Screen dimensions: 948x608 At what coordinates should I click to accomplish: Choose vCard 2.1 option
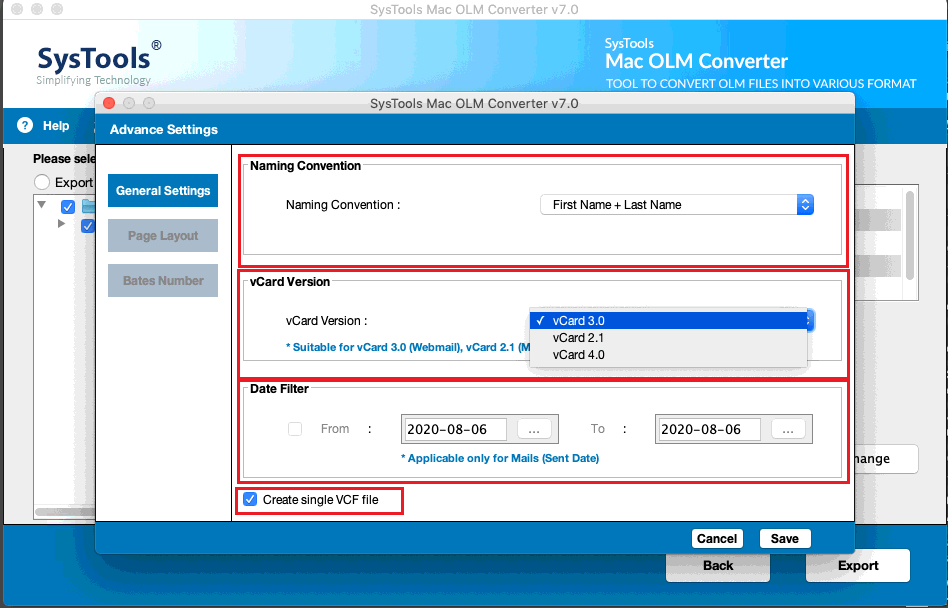point(668,338)
